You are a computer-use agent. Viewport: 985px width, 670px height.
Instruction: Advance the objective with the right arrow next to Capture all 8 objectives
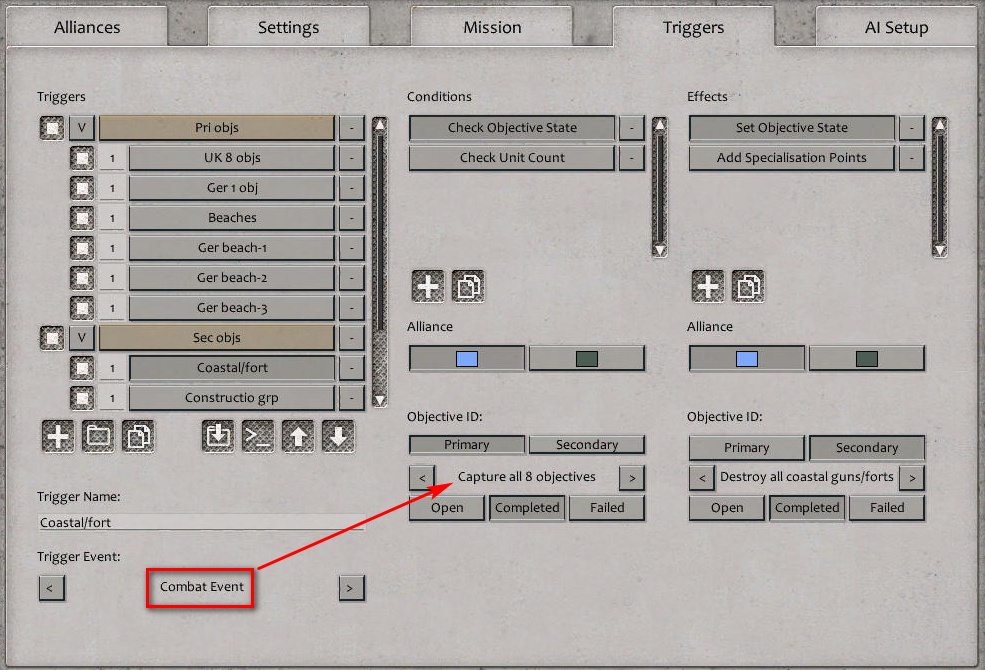click(631, 477)
